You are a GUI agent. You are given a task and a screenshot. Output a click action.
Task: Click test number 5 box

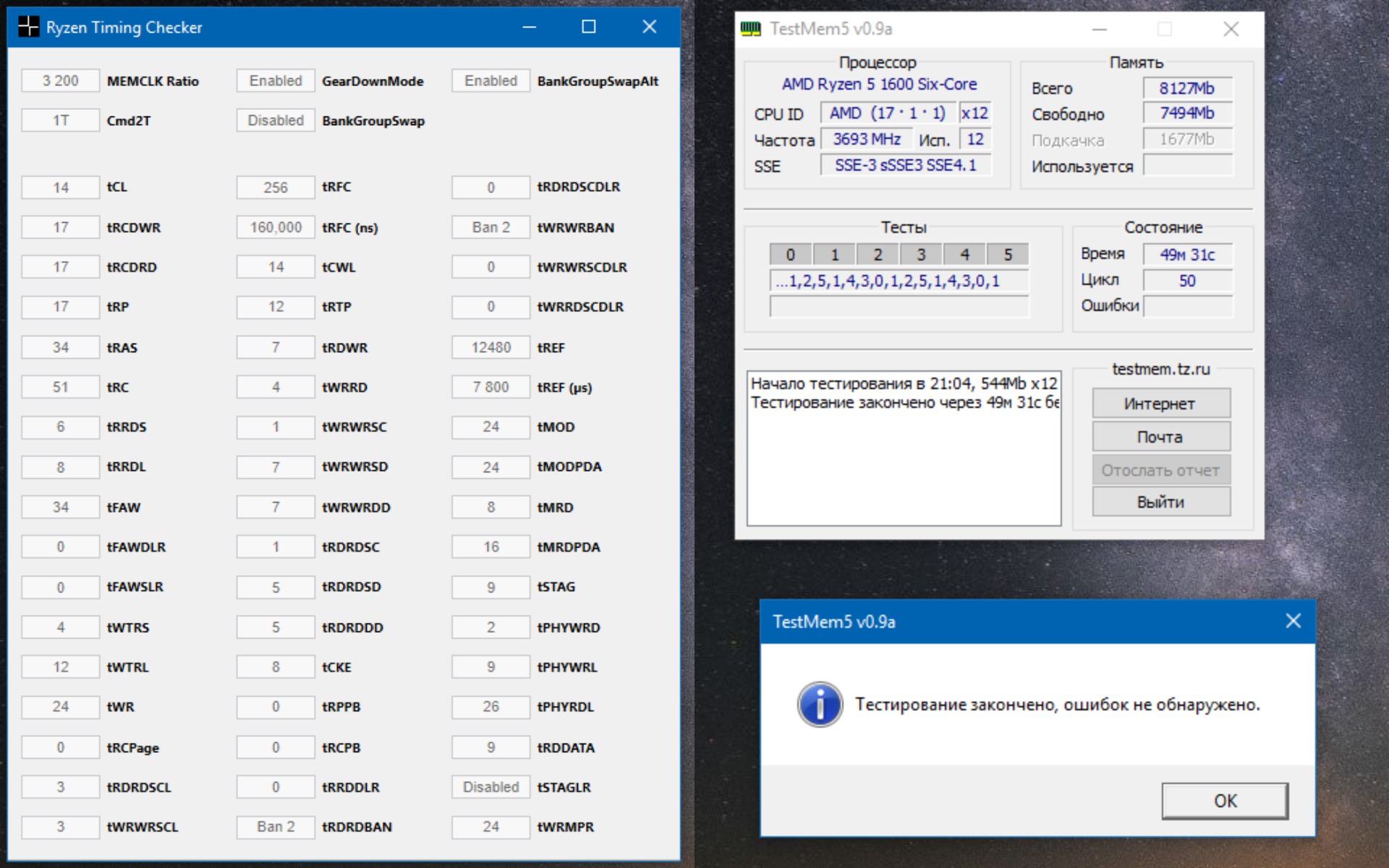click(x=1007, y=255)
